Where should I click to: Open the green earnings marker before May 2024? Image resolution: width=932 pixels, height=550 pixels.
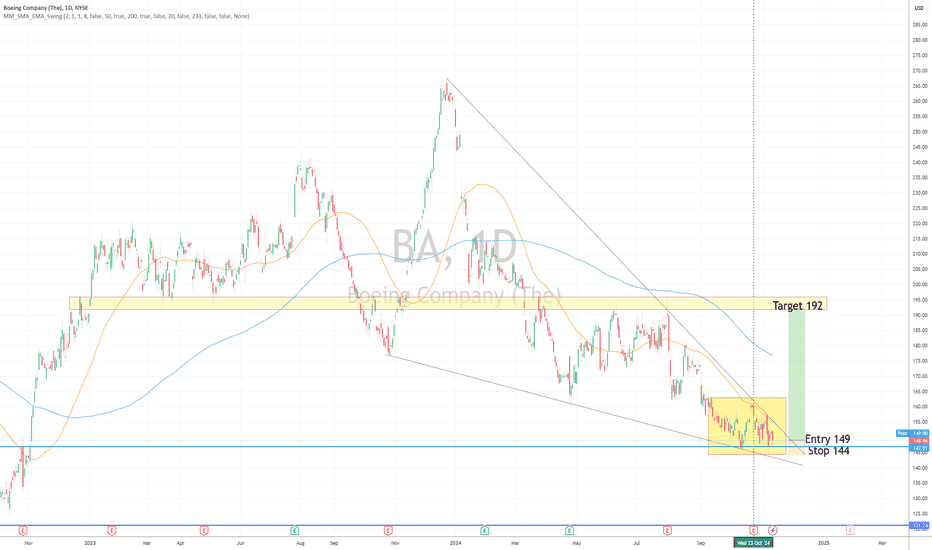(x=569, y=530)
